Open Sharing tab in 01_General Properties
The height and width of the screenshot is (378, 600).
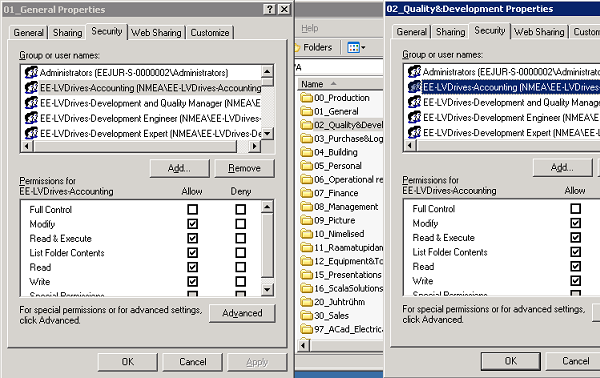67,33
